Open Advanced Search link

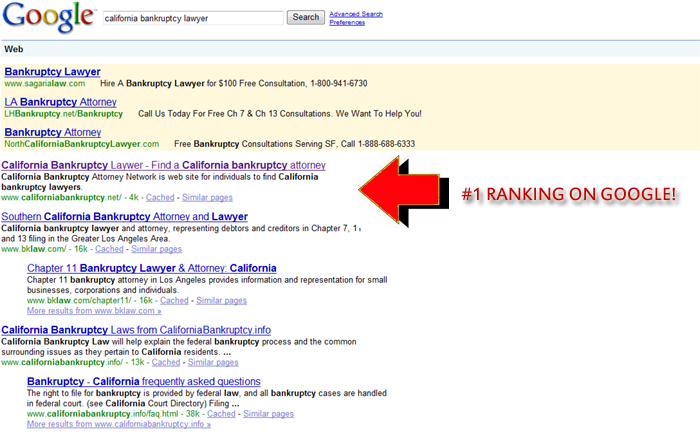356,14
